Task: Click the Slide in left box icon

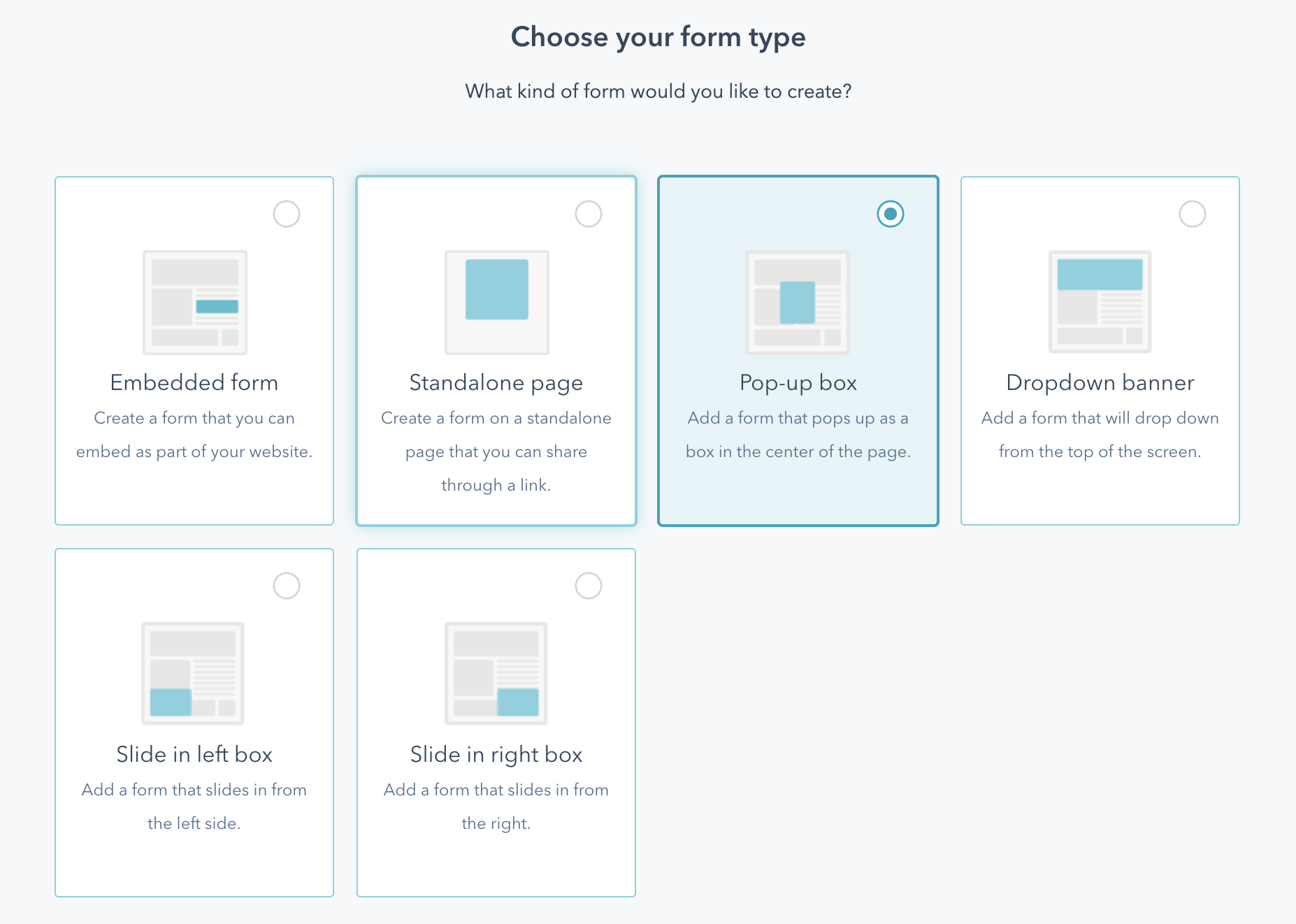Action: (x=193, y=674)
